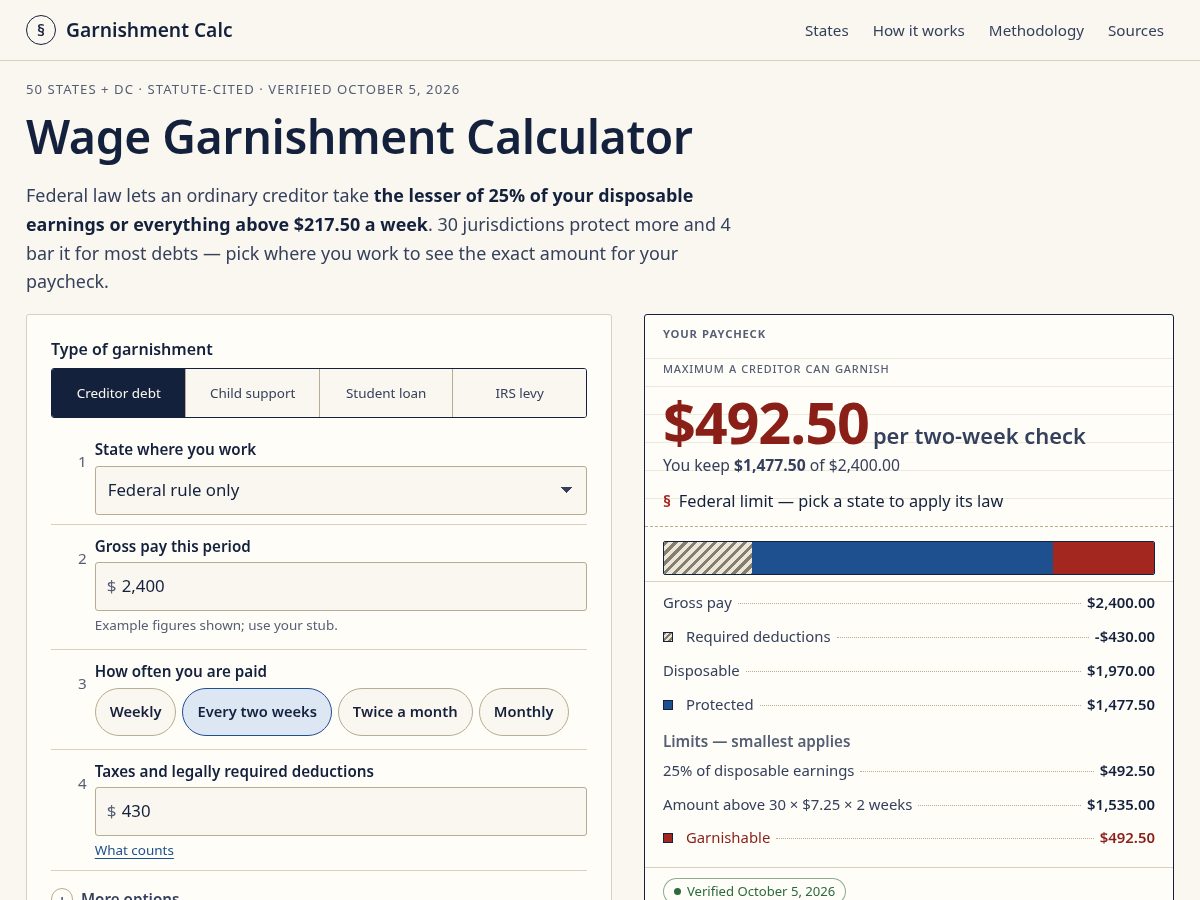1200x900 pixels.
Task: Open the What counts link
Action: coord(134,851)
